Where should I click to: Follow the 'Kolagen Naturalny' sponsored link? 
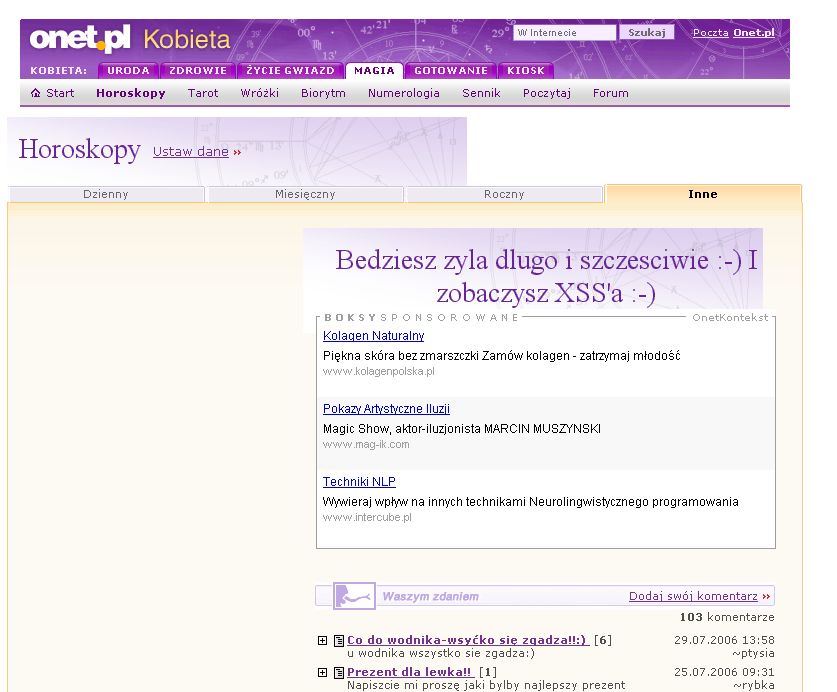[373, 336]
